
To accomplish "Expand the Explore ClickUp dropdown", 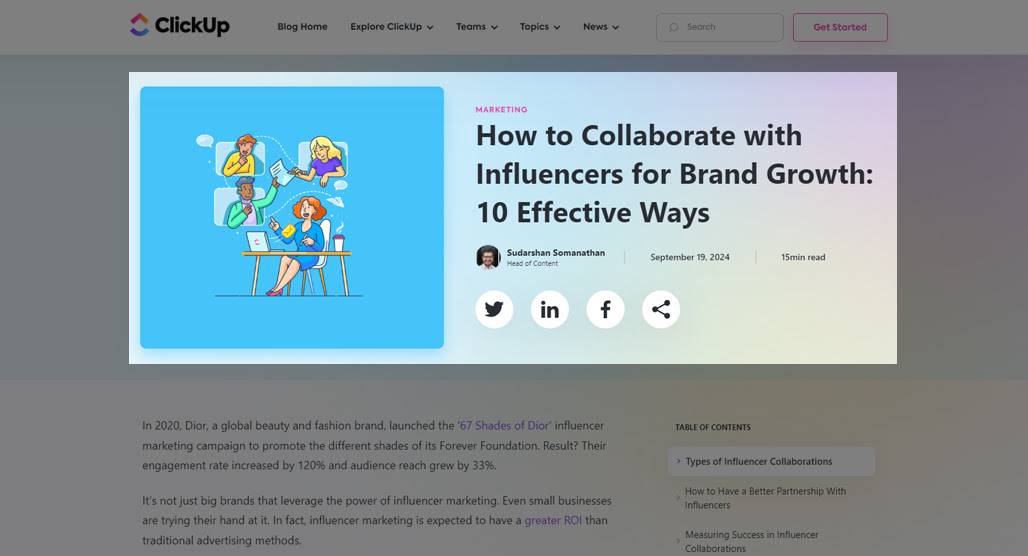I will point(391,27).
